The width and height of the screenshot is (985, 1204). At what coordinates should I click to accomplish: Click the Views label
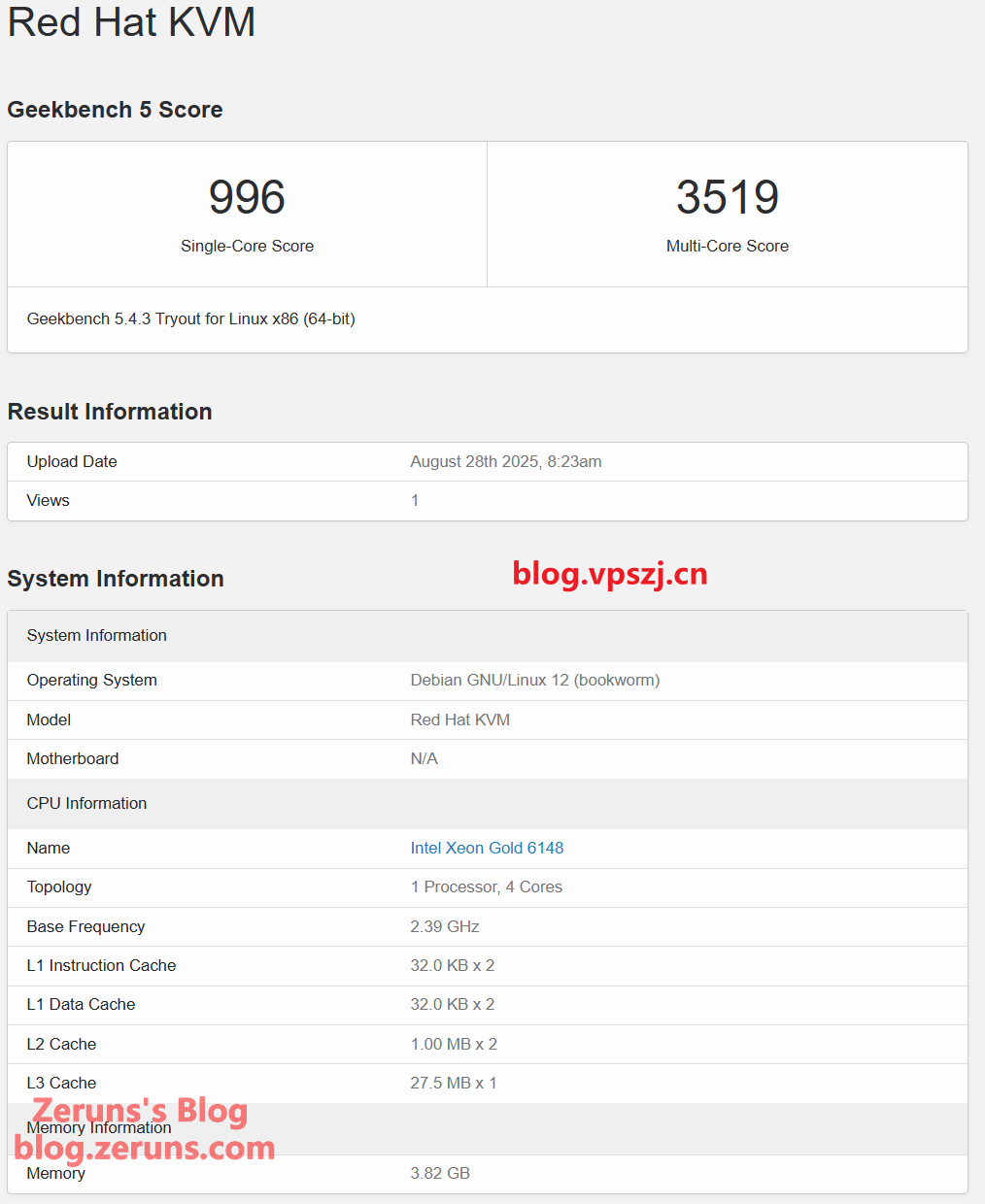(x=49, y=500)
